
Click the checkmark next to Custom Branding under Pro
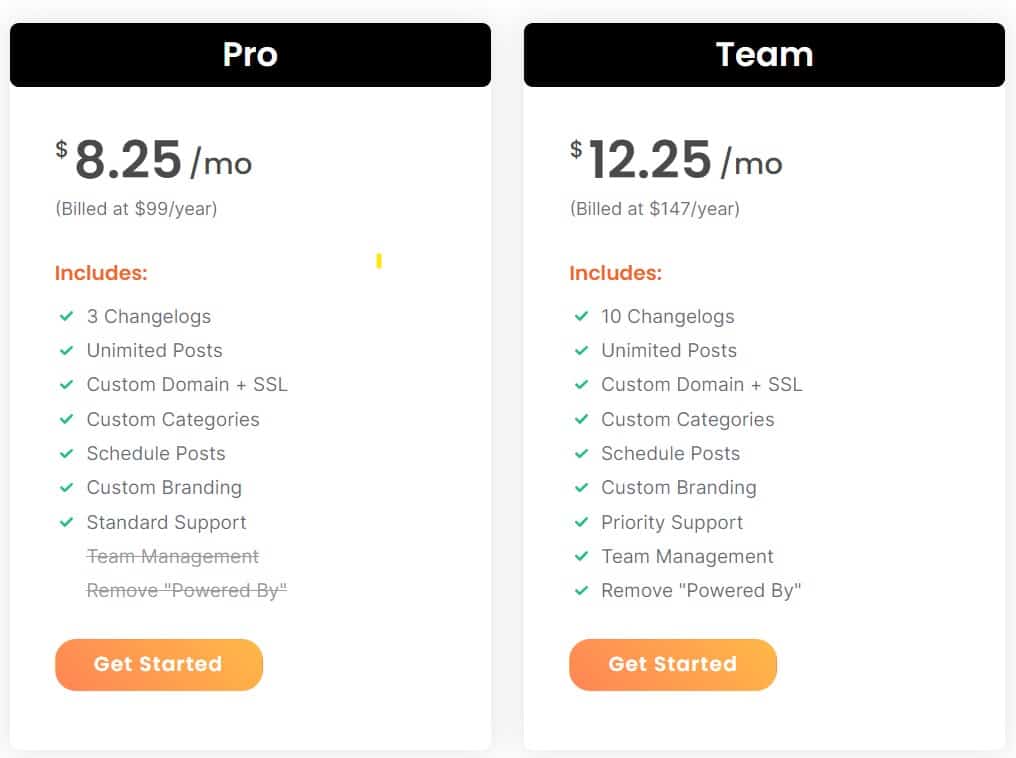(67, 488)
